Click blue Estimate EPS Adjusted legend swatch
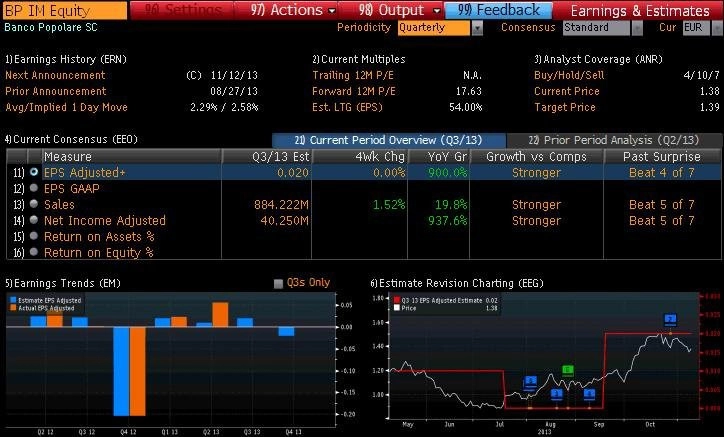The height and width of the screenshot is (437, 724). pyautogui.click(x=13, y=300)
